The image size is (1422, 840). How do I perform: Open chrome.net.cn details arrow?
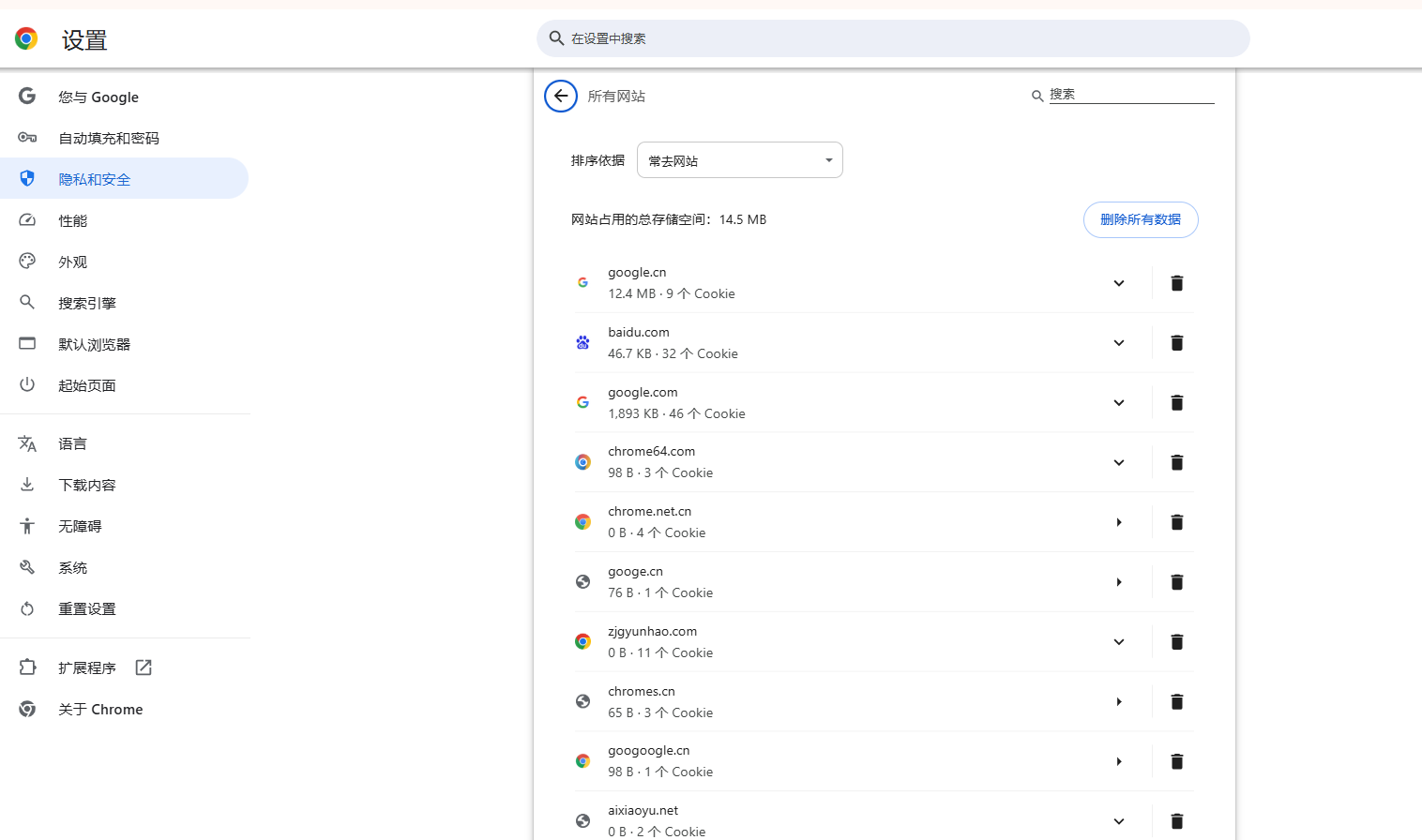coord(1119,522)
